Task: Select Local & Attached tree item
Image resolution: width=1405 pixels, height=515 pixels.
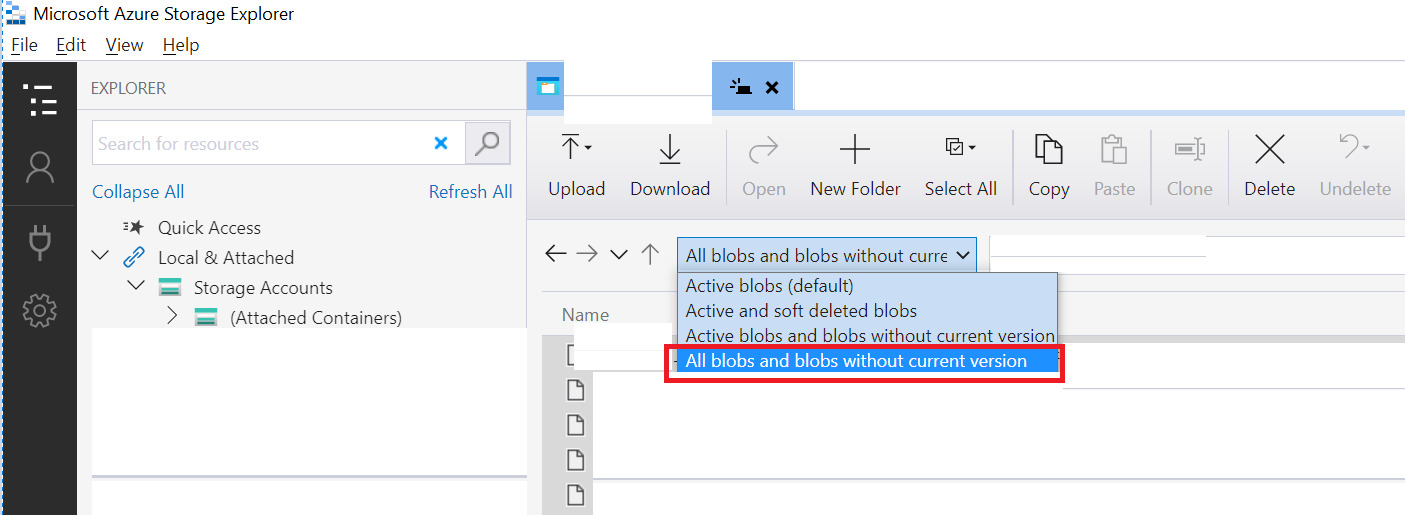Action: pos(226,257)
